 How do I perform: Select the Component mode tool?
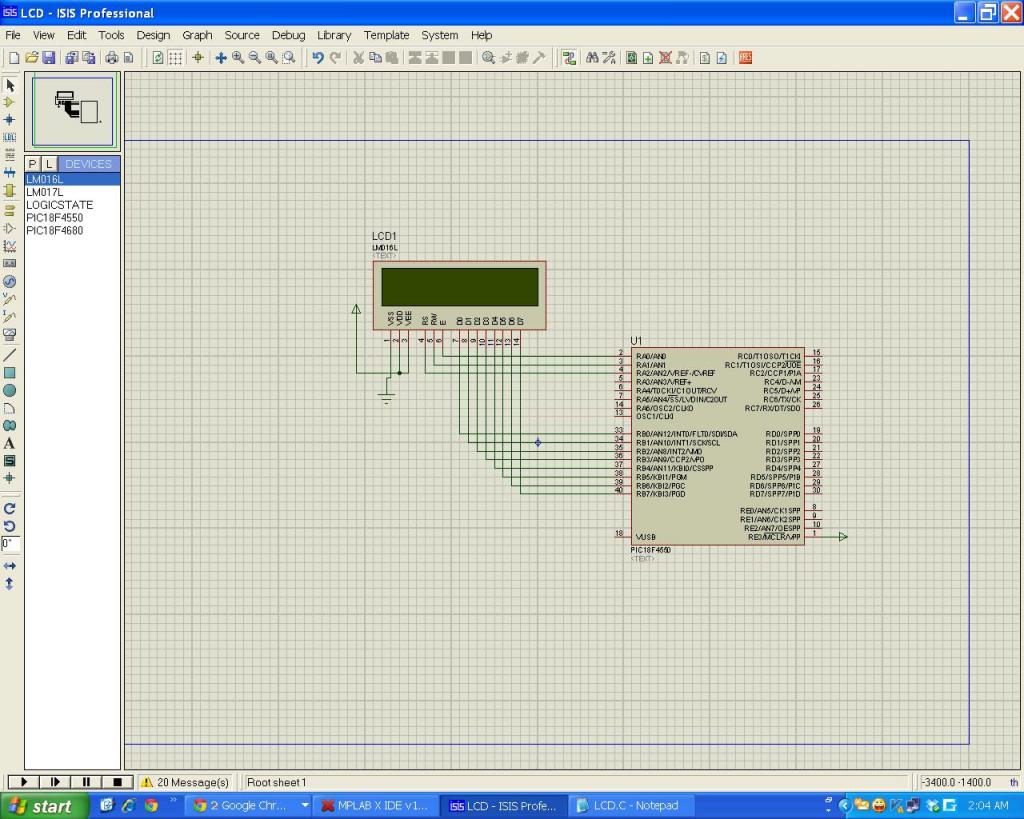10,102
